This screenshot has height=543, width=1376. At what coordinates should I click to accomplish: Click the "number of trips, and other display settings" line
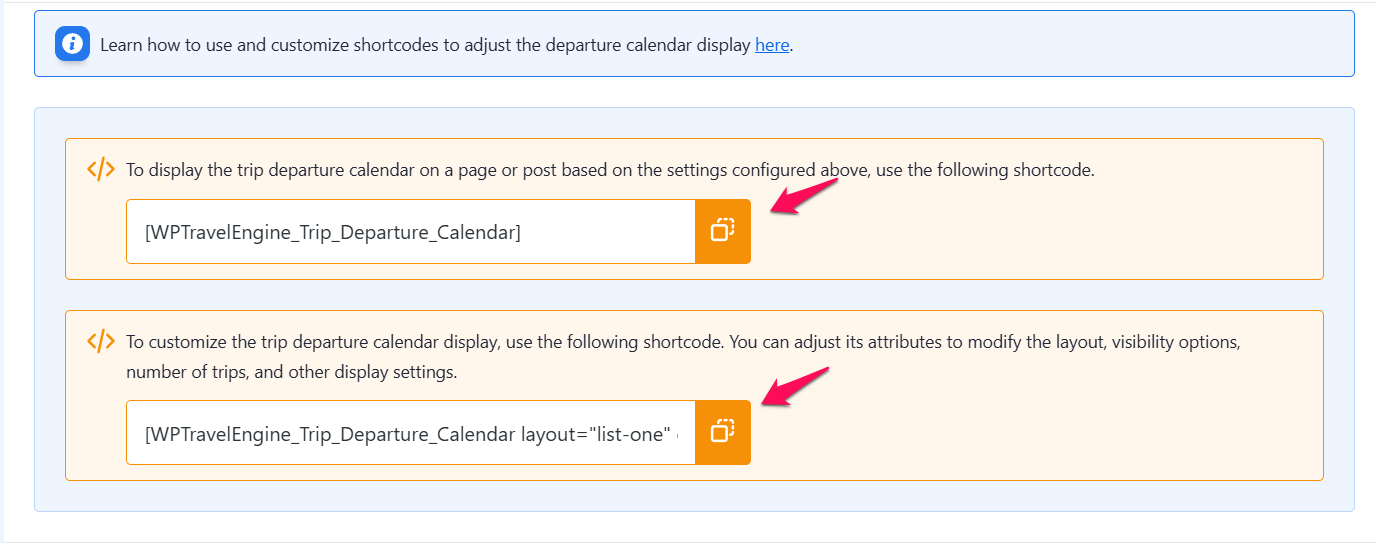point(290,373)
